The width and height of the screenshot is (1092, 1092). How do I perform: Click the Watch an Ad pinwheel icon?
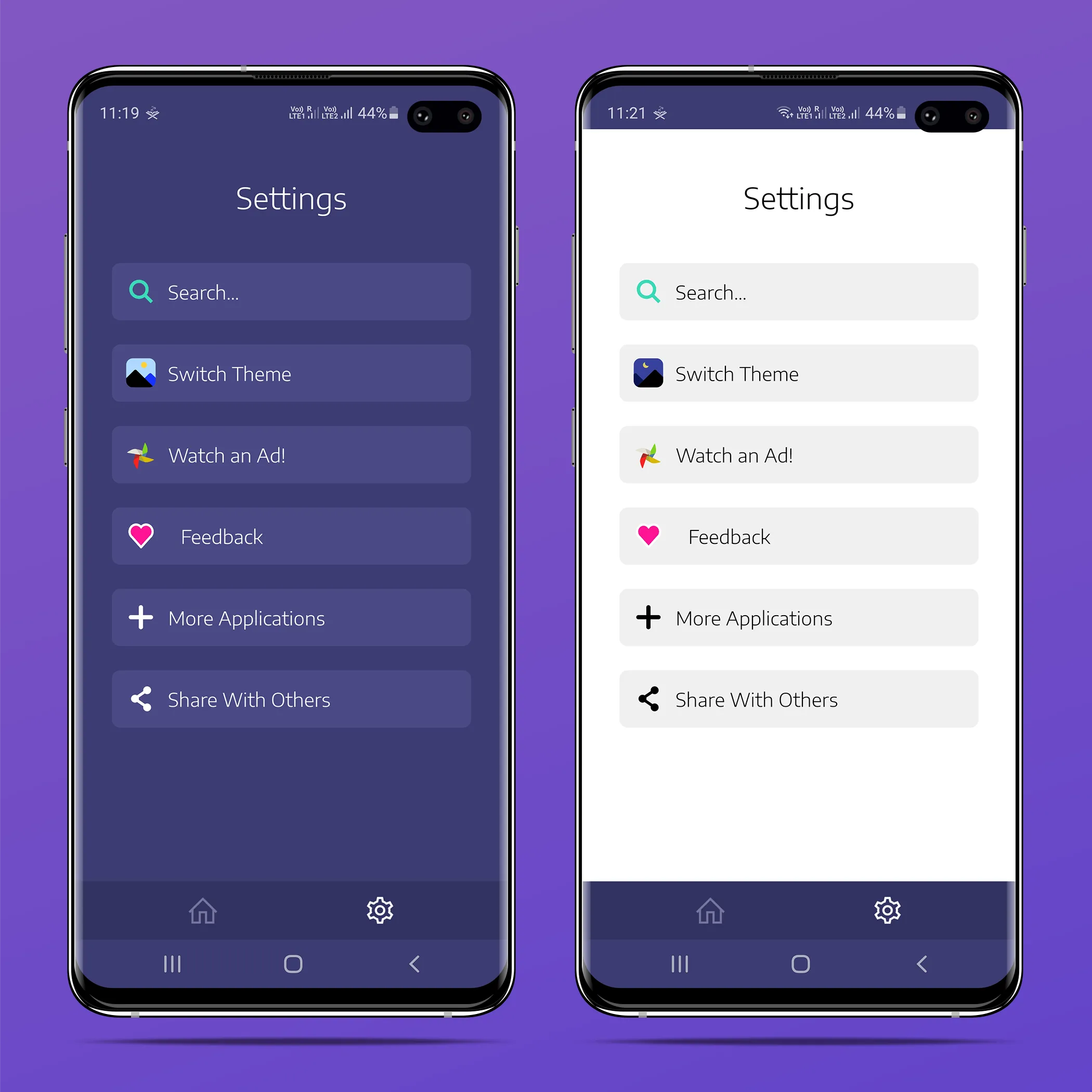coord(142,456)
